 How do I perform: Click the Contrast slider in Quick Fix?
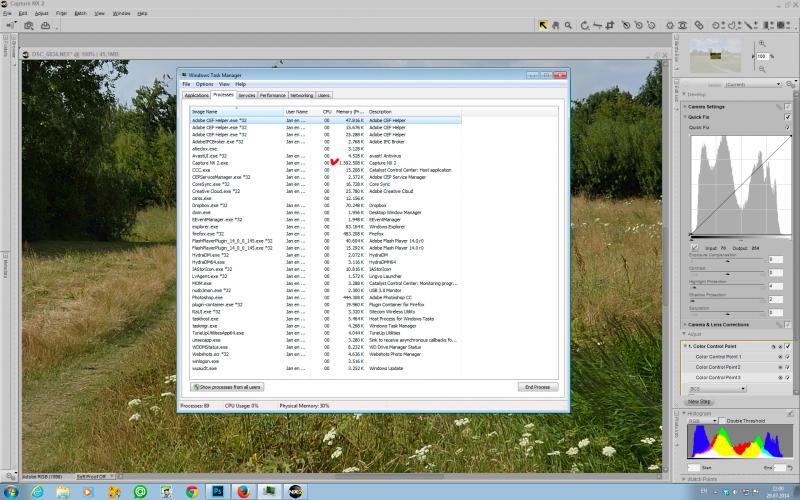pos(728,274)
